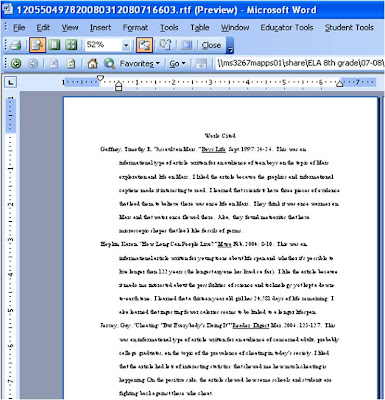Click the first line indent marker on ruler

100,78
